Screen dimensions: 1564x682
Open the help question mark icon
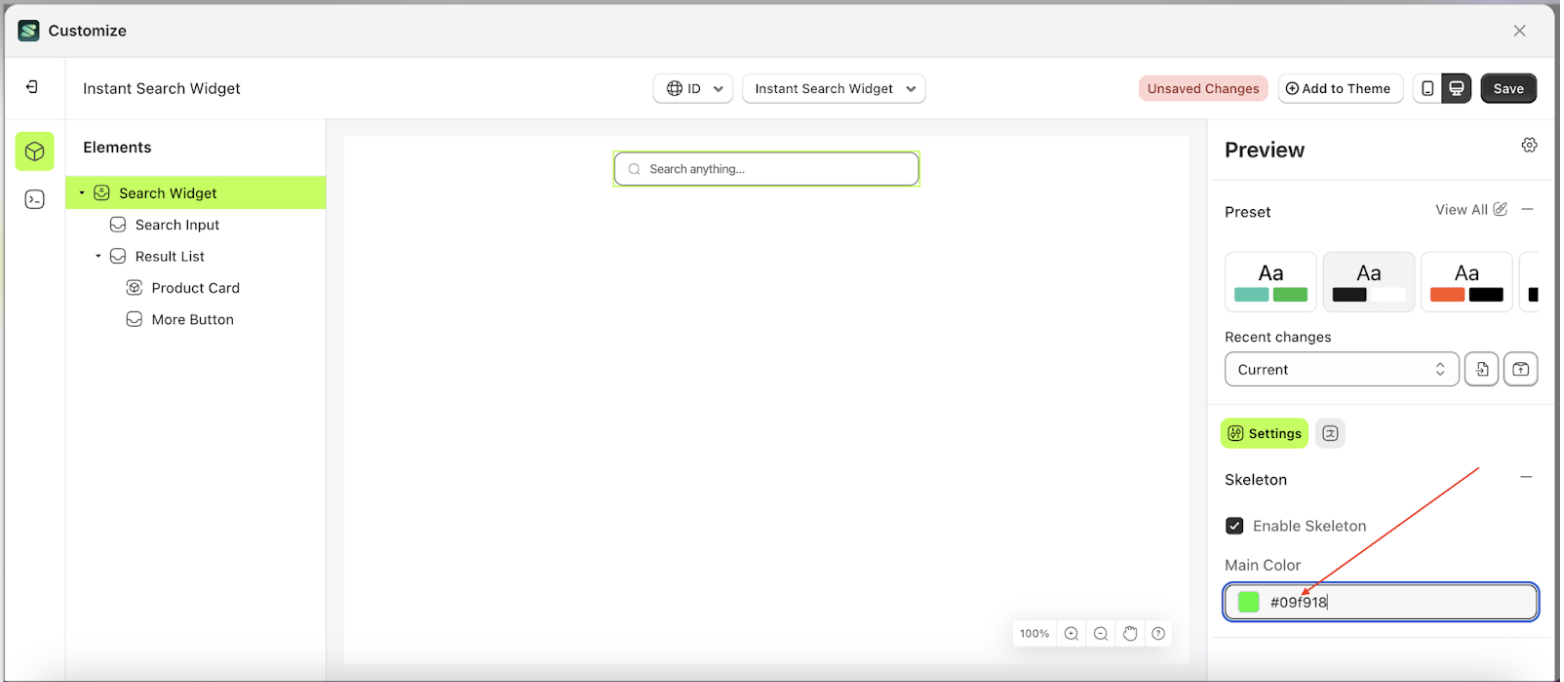tap(1157, 633)
